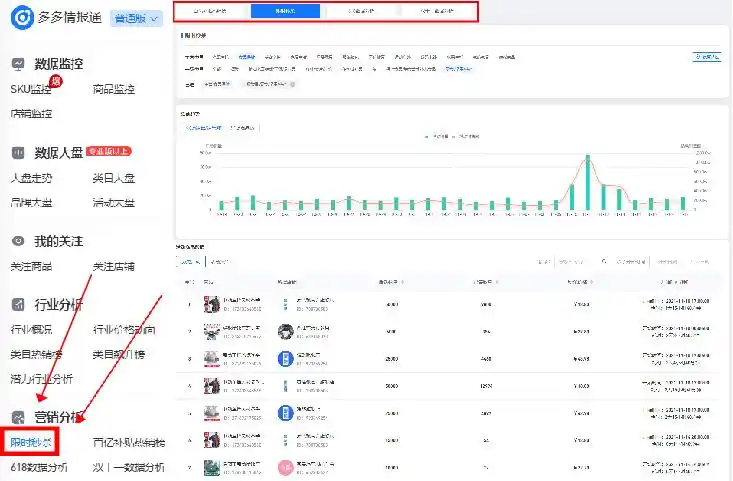Select the highlighted blue tab at the top
733x481 pixels.
pyautogui.click(x=285, y=12)
